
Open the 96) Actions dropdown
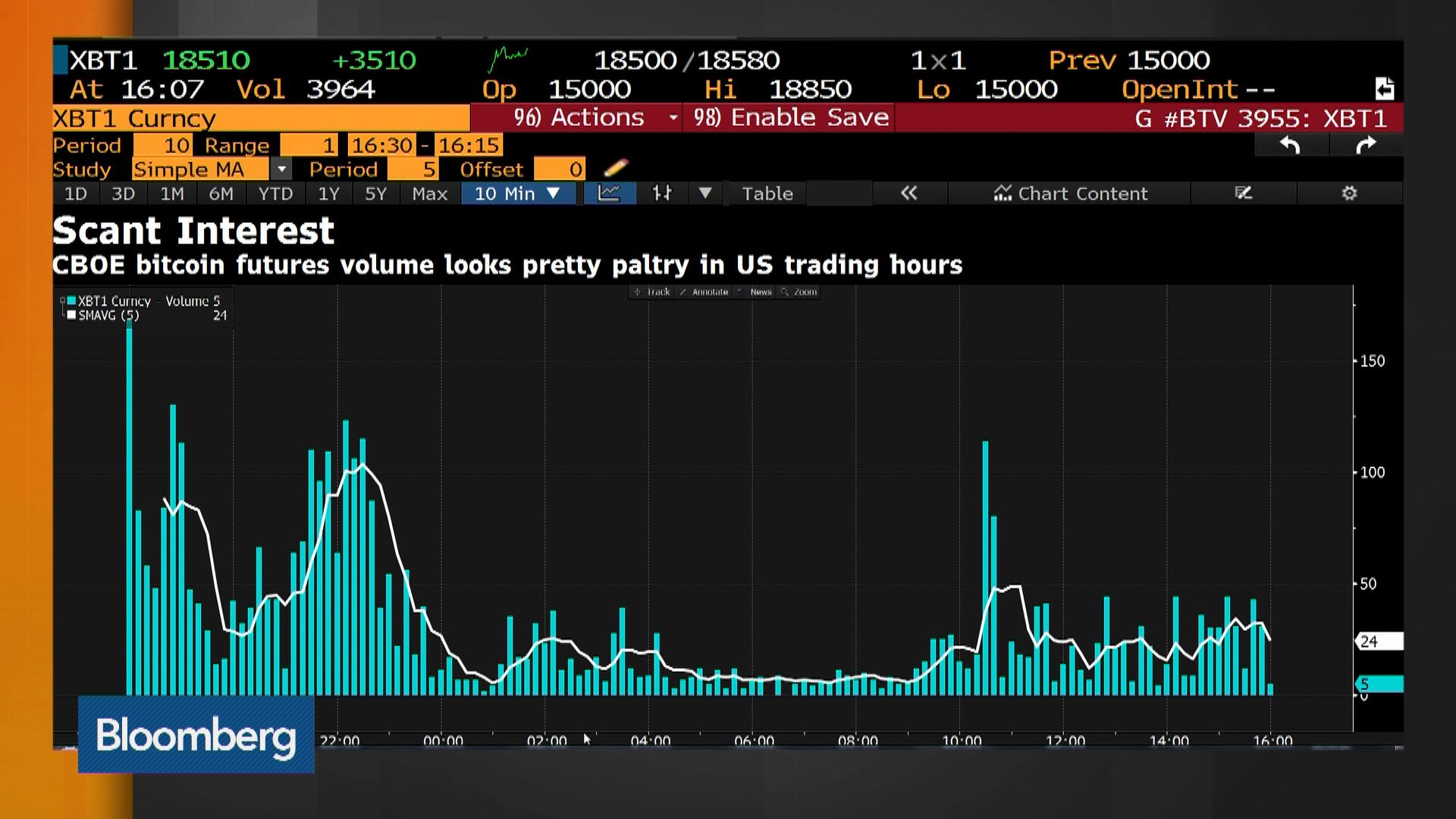[x=576, y=118]
